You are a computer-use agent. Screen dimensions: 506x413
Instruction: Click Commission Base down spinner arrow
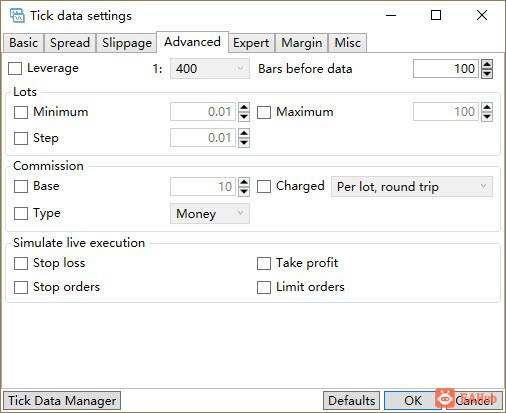[x=244, y=191]
